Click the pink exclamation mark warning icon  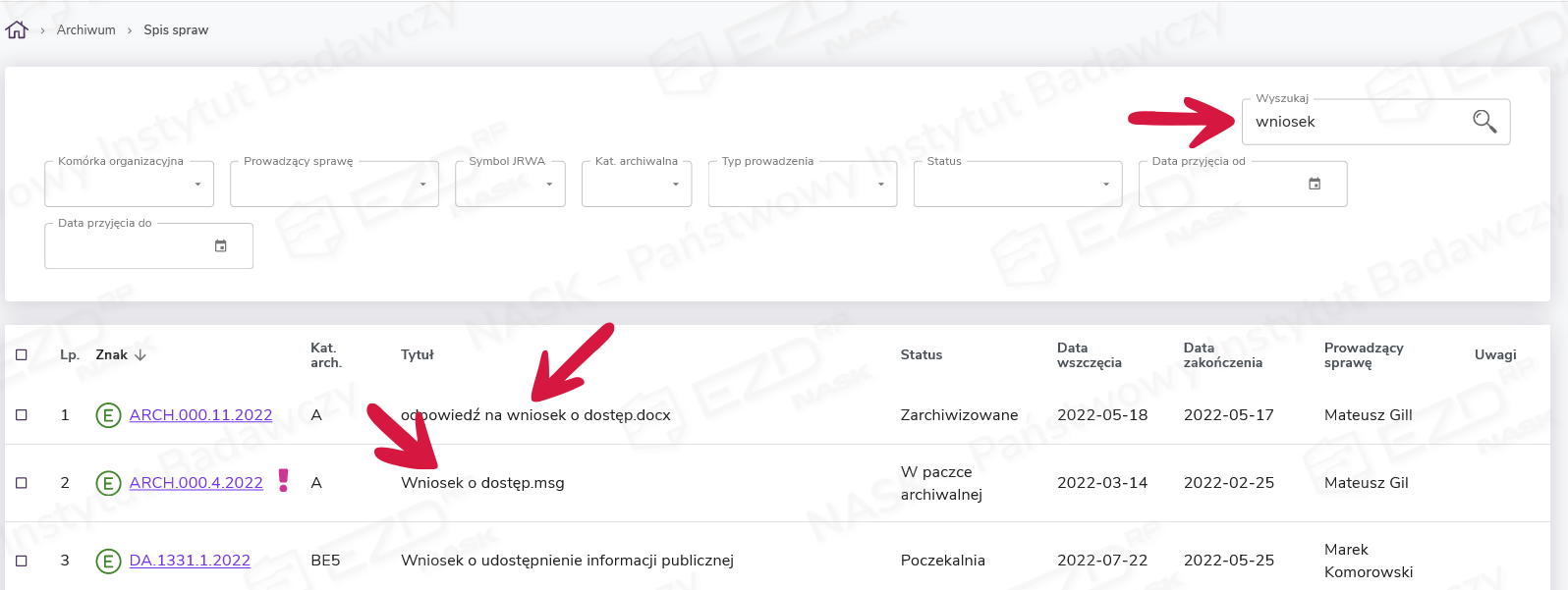[284, 480]
